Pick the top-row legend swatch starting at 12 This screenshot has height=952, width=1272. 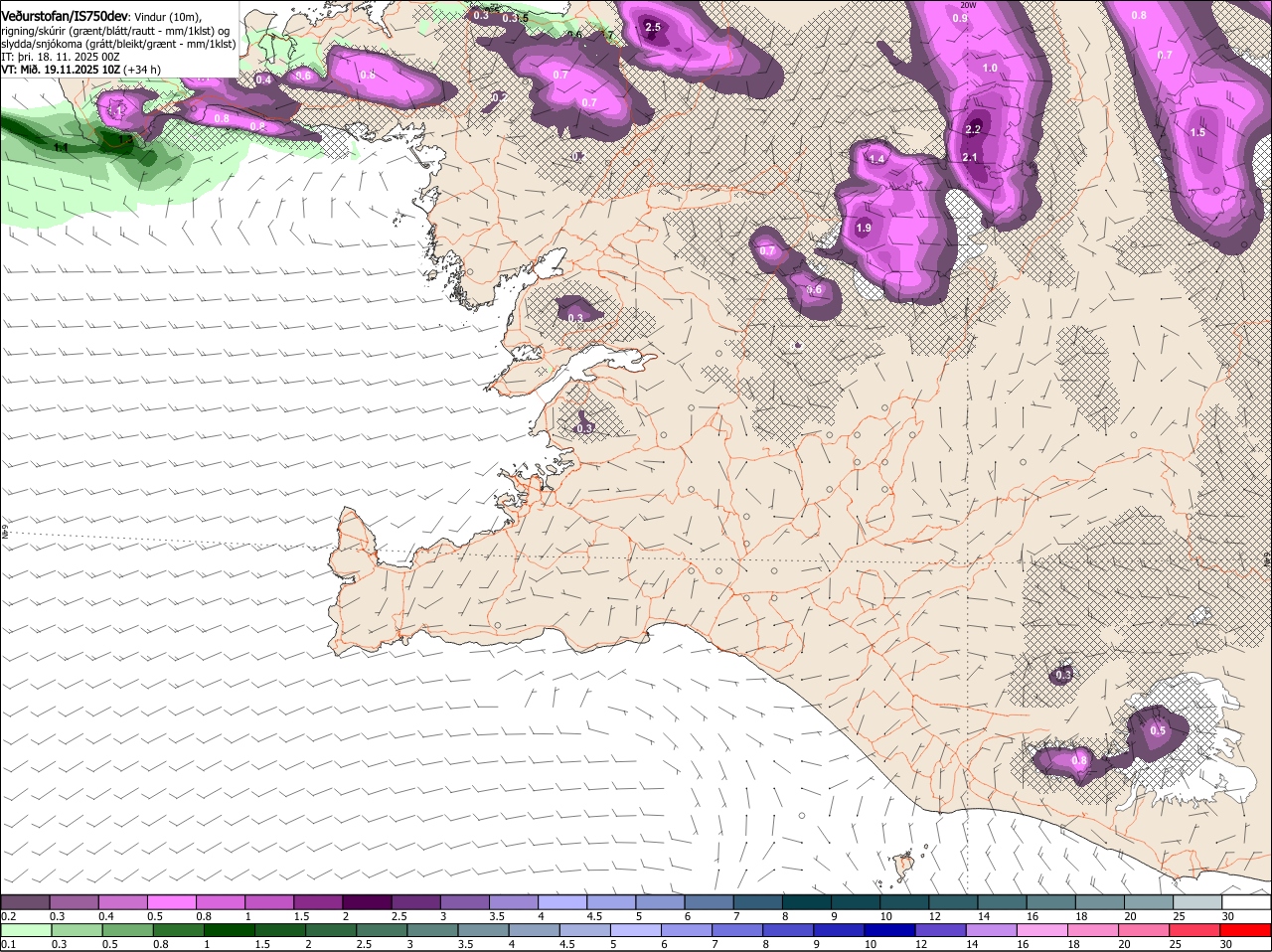pyautogui.click(x=955, y=901)
